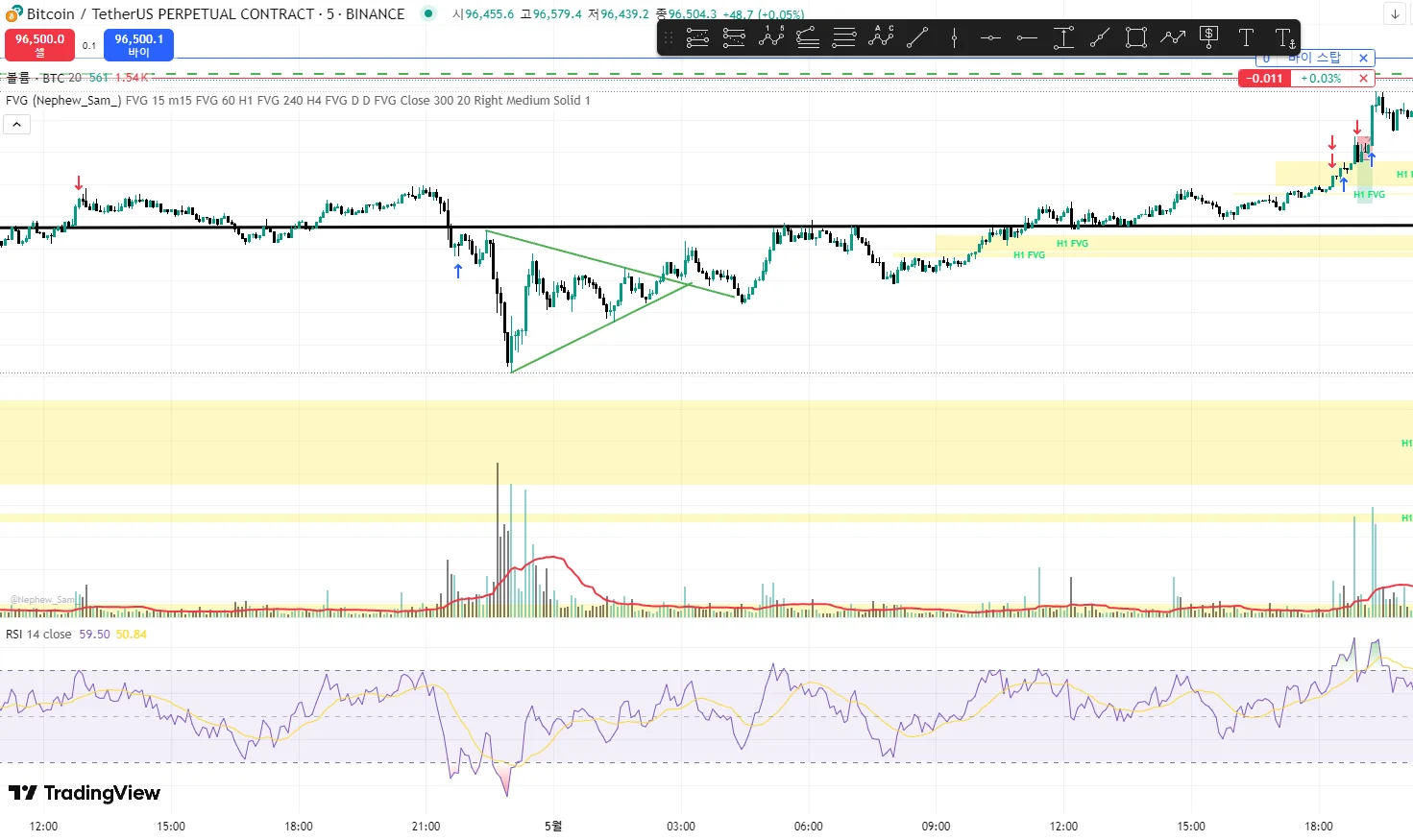Select the Elliott impulse wave tool
The width and height of the screenshot is (1413, 840).
coord(771,38)
